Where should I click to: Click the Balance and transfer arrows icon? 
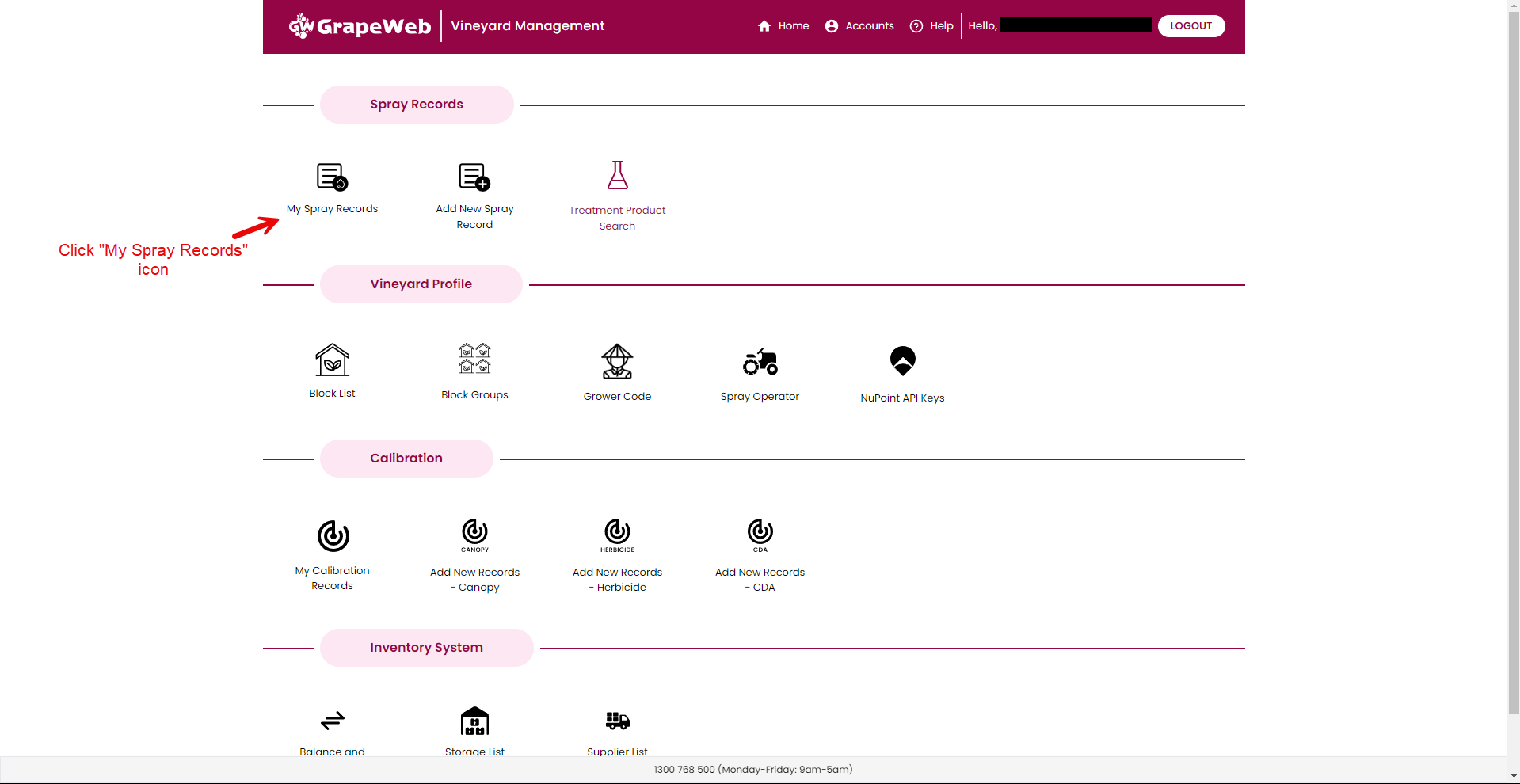click(332, 721)
